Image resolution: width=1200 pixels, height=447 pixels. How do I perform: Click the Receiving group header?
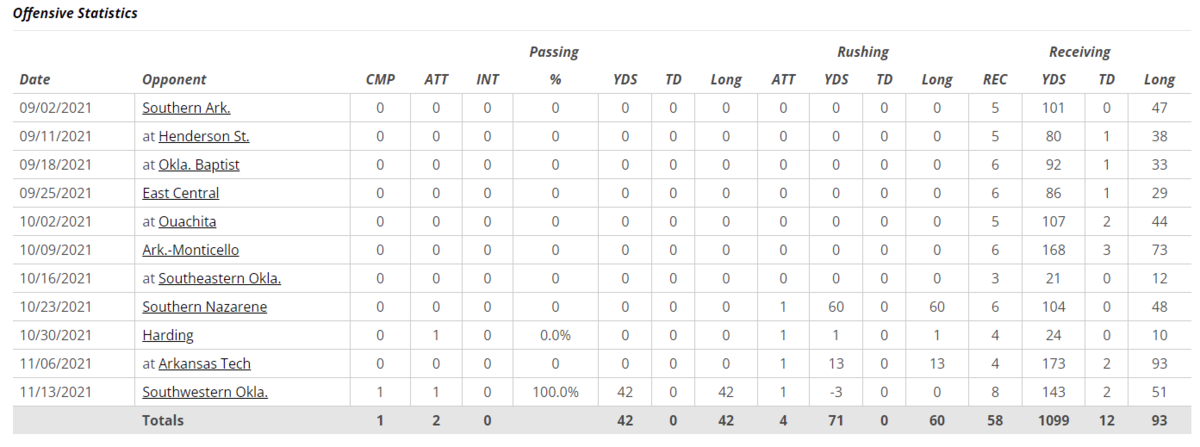click(1079, 52)
